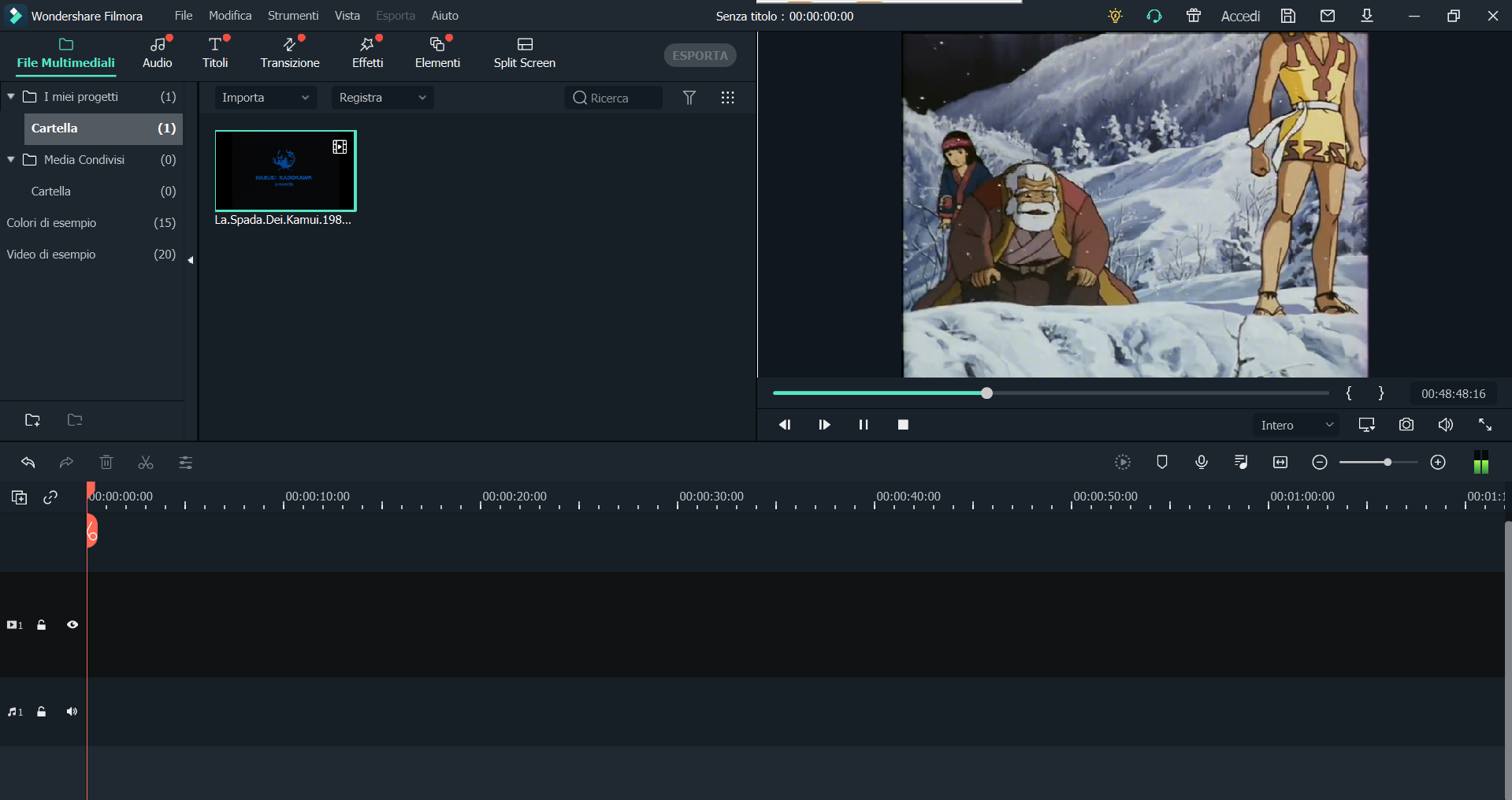The image size is (1512, 800).
Task: Collapse I miei progetti tree arrow
Action: pos(11,96)
